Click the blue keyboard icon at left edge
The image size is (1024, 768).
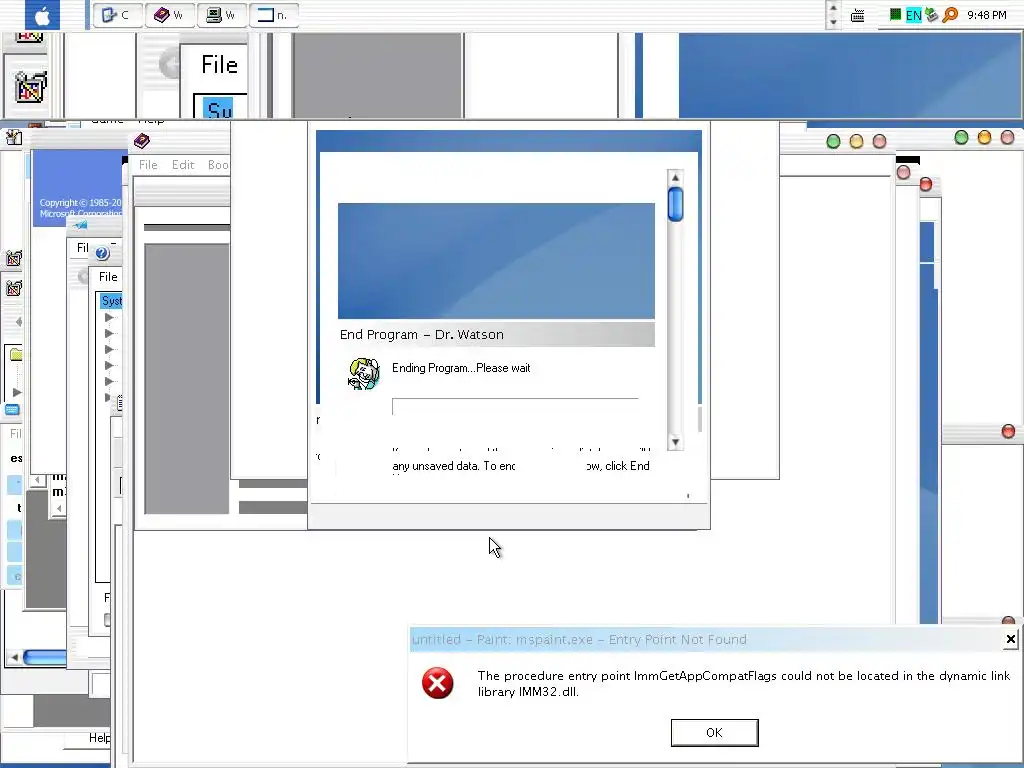(x=12, y=410)
